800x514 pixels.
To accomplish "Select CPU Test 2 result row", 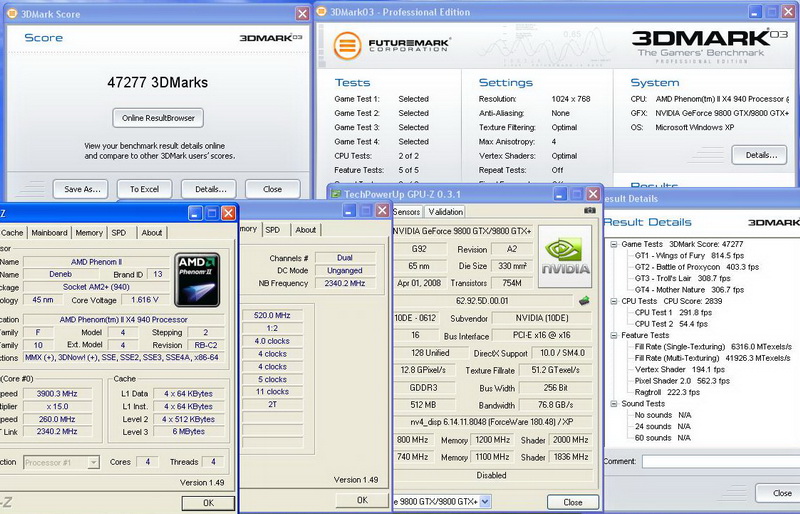I will pyautogui.click(x=671, y=324).
